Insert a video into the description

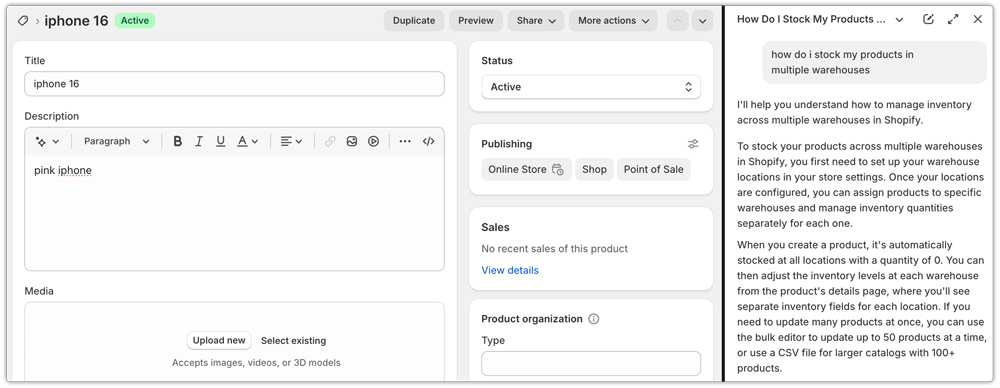click(x=374, y=141)
